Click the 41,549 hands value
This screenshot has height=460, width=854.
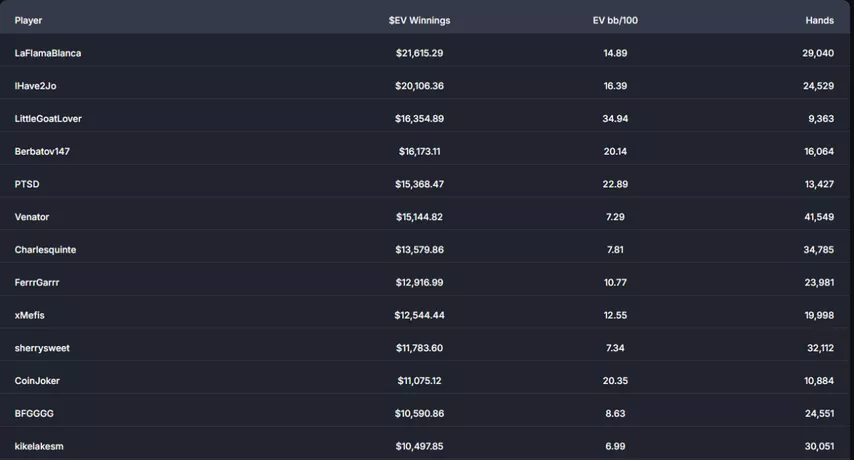pyautogui.click(x=817, y=217)
